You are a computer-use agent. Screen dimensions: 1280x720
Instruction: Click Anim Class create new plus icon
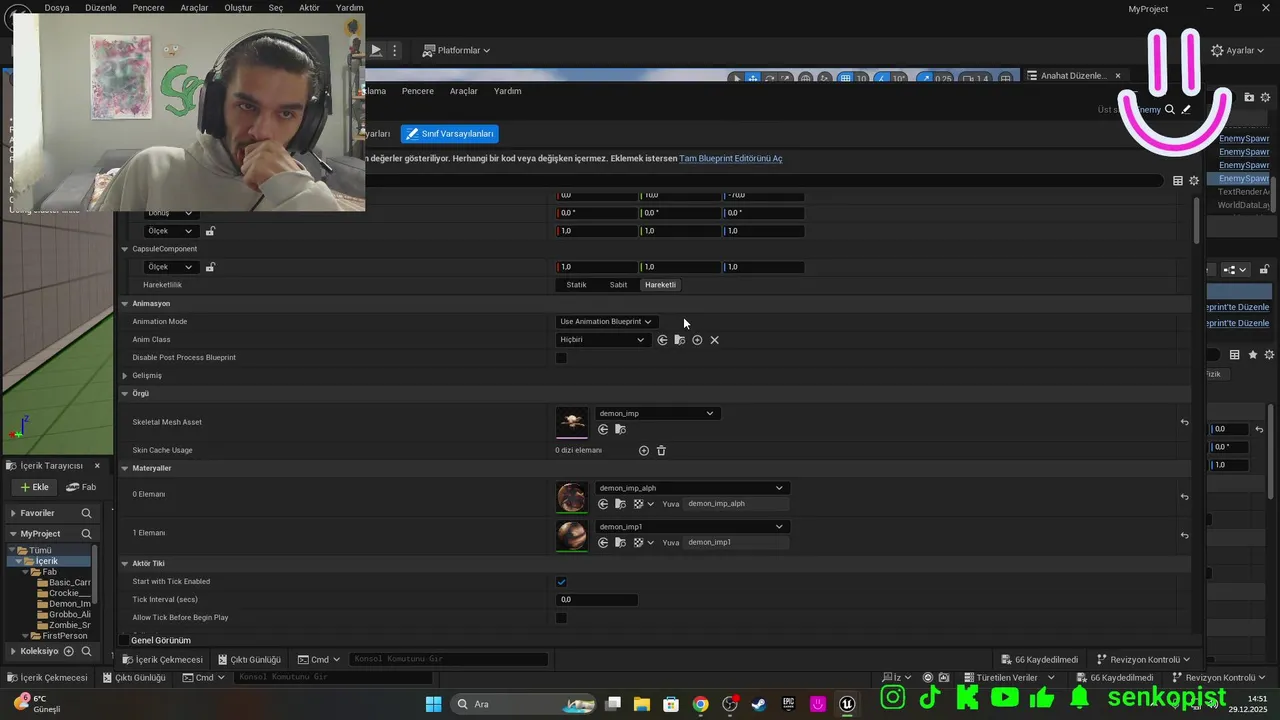[x=697, y=340]
